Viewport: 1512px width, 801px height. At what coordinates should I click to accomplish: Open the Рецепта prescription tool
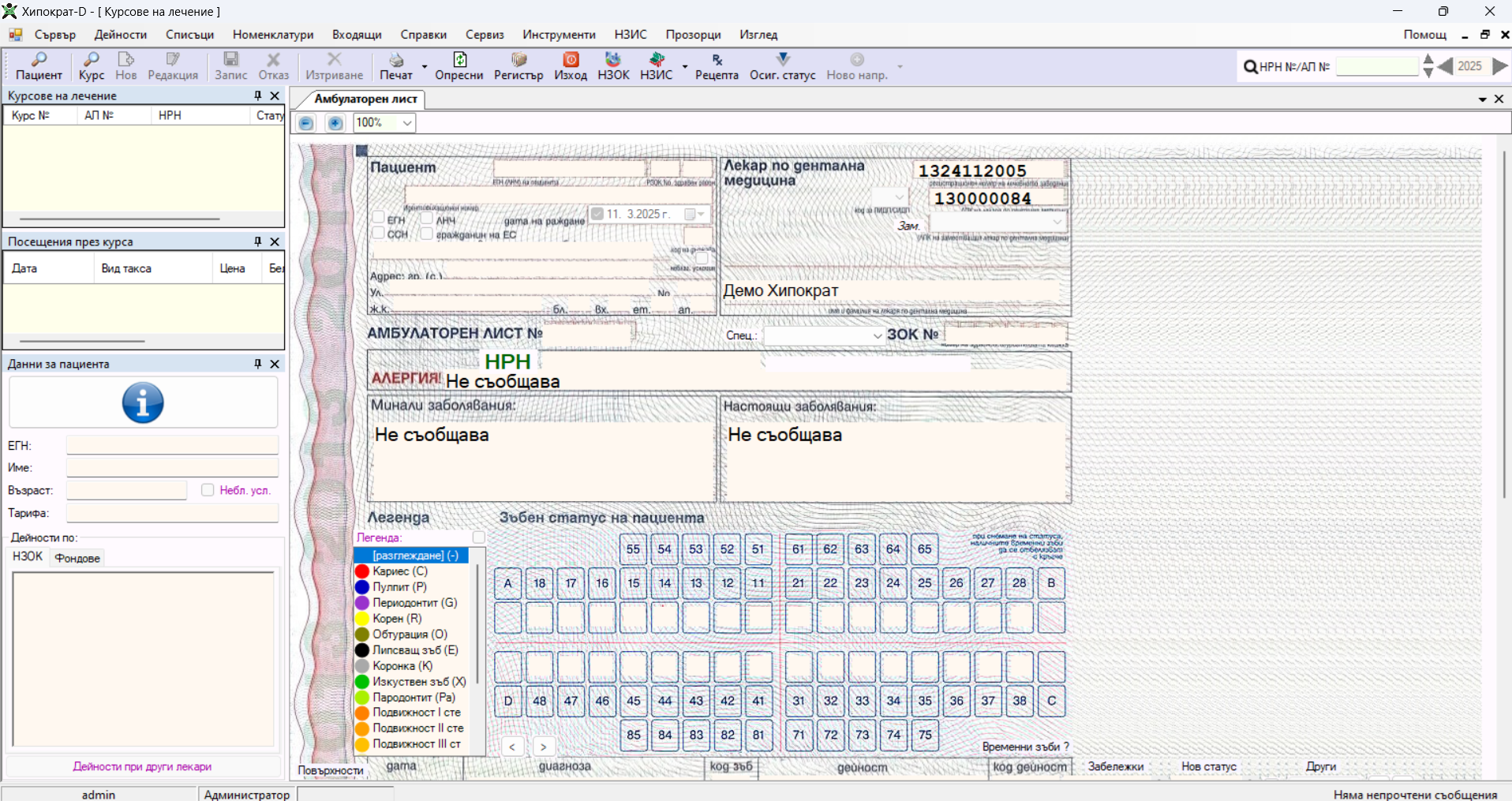click(717, 66)
